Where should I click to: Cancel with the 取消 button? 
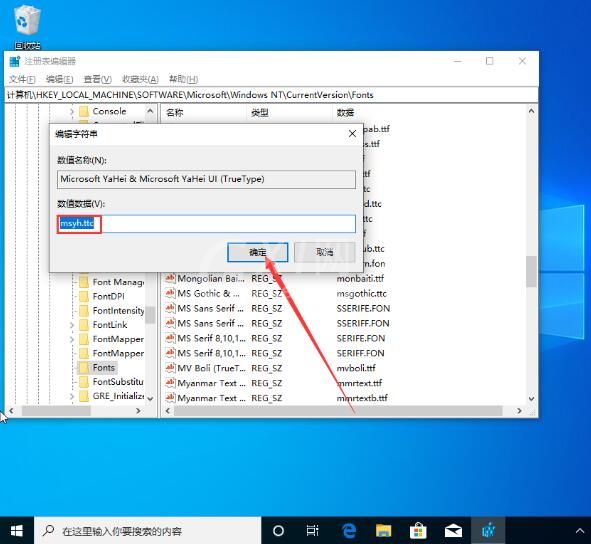coord(325,252)
